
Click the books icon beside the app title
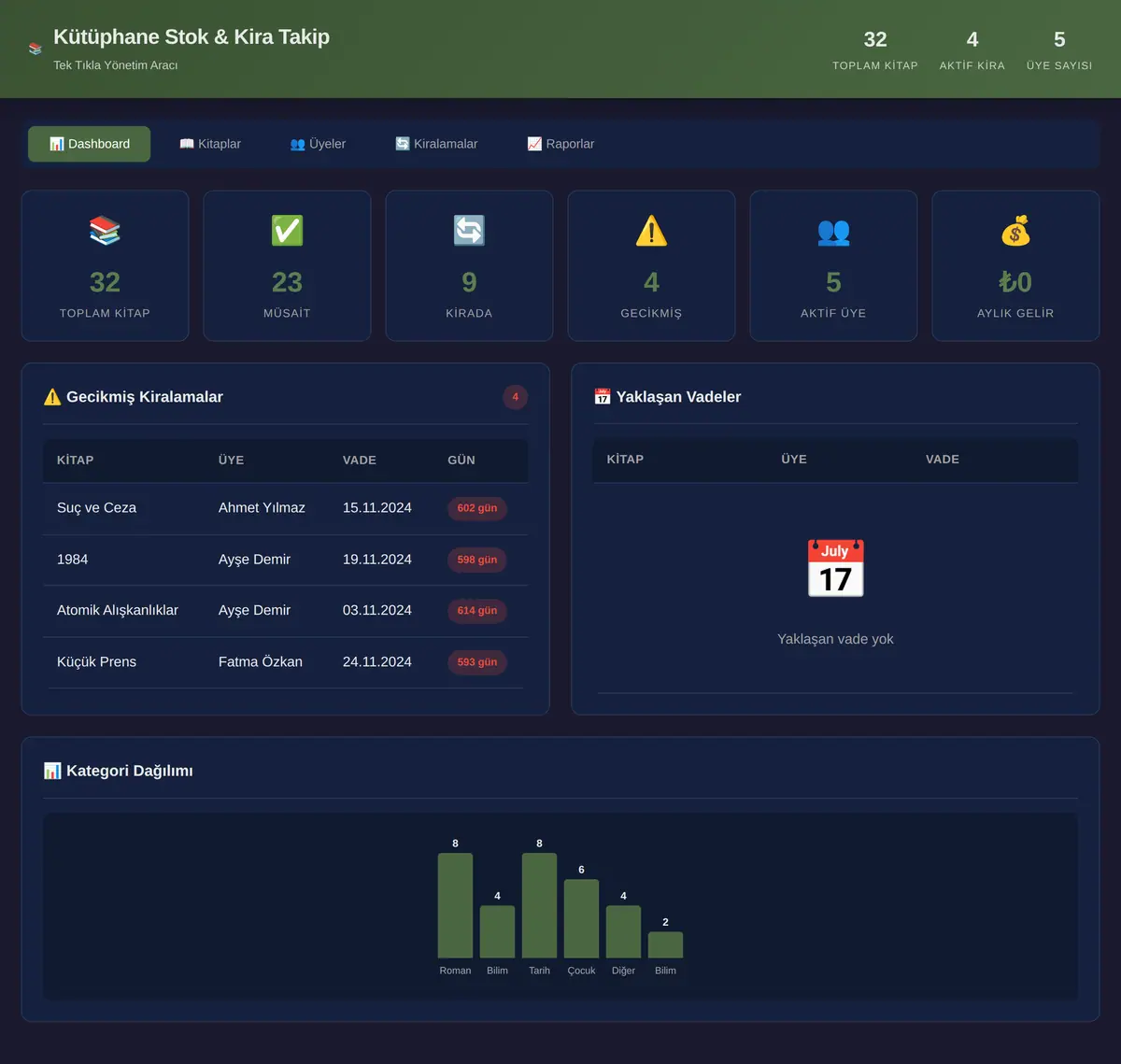(x=35, y=49)
